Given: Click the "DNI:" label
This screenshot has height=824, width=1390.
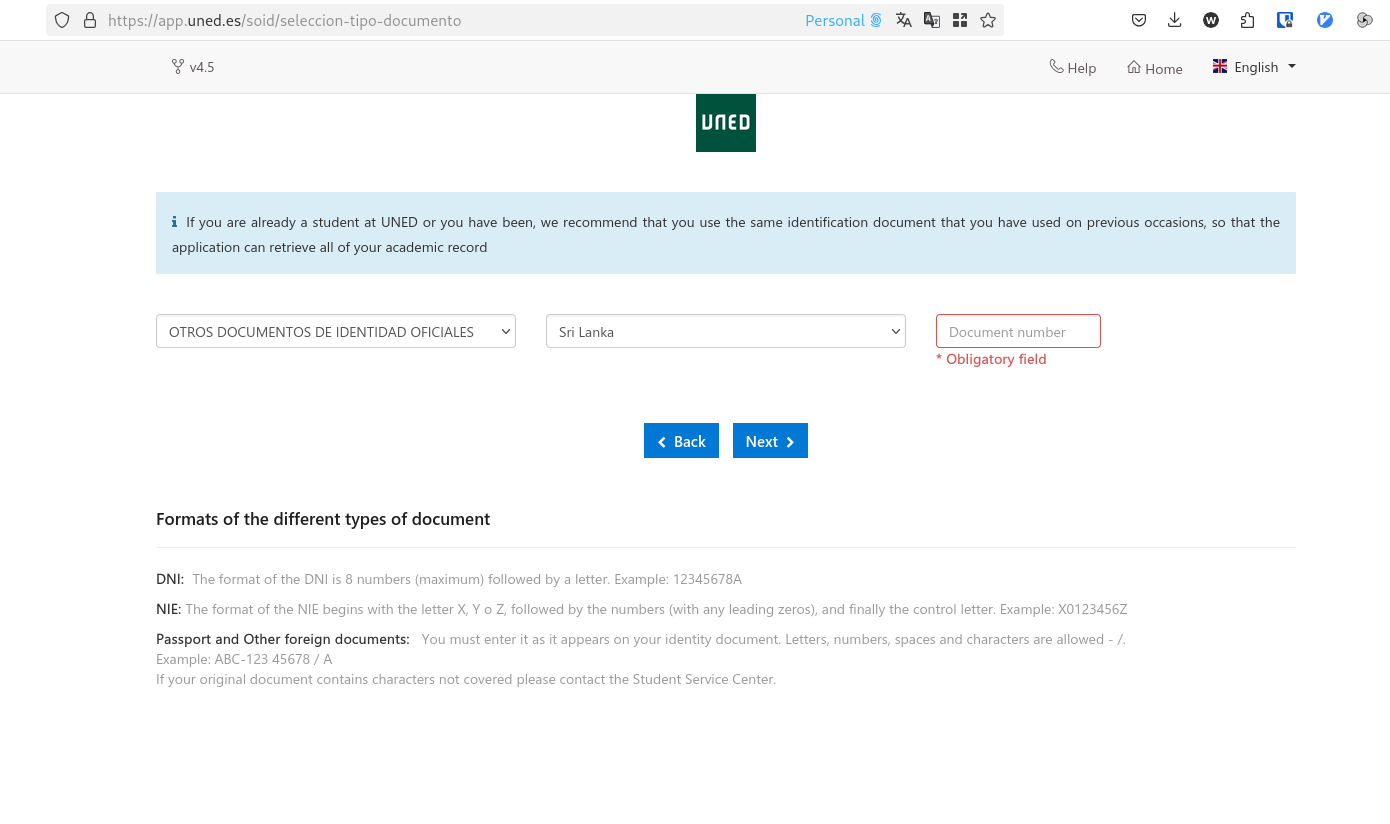Looking at the screenshot, I should click(x=170, y=579).
